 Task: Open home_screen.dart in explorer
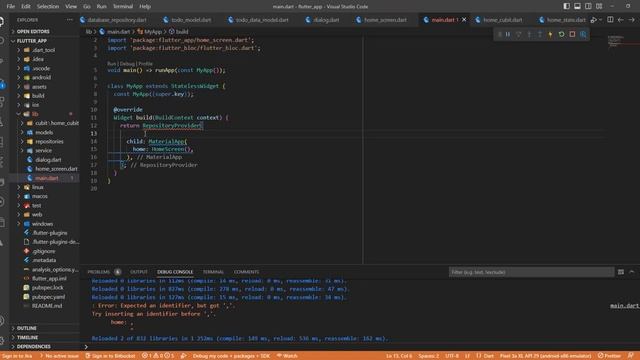(x=44, y=169)
